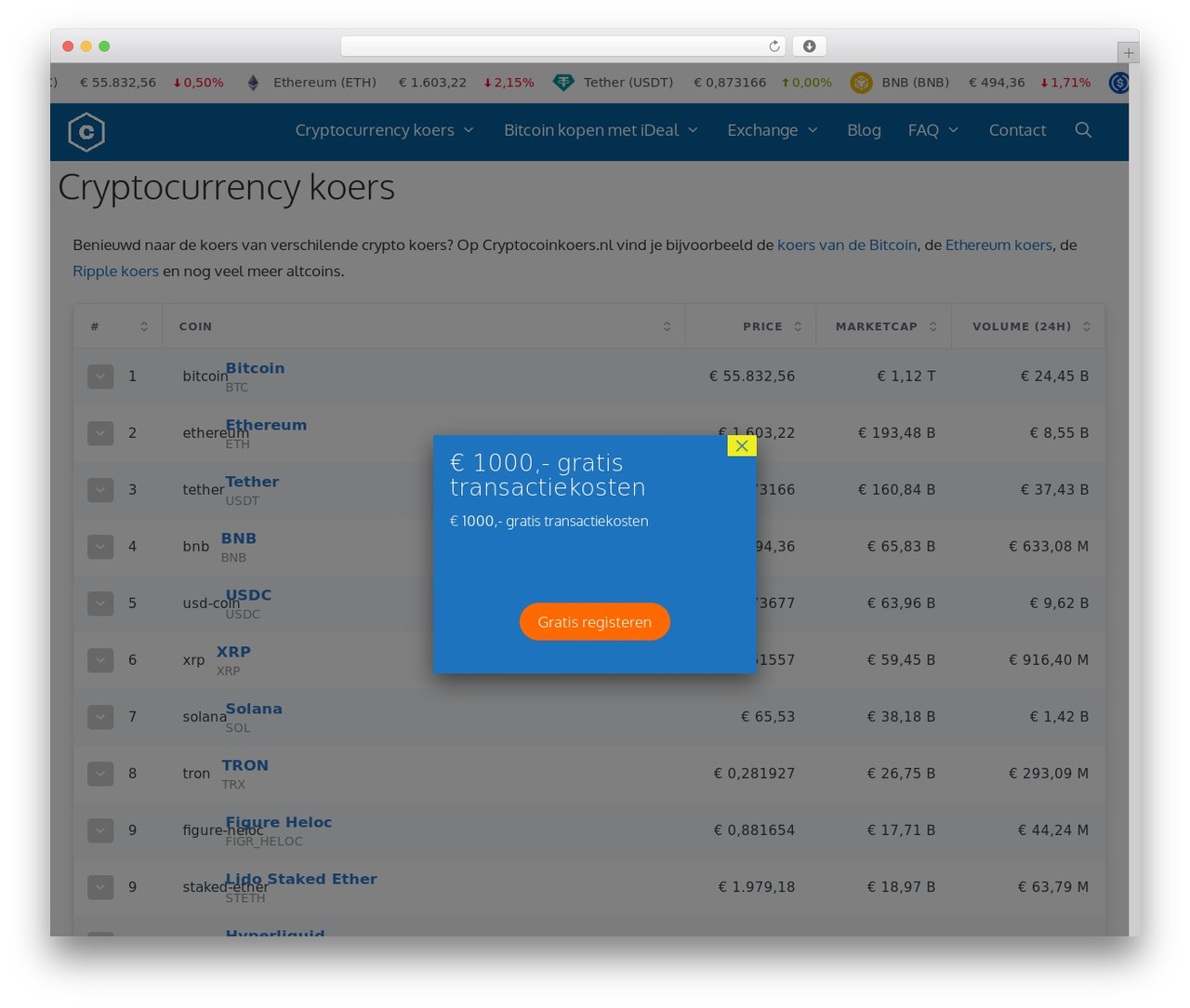The width and height of the screenshot is (1190, 1008).
Task: Follow the 'Ethereum koers' link
Action: [998, 245]
